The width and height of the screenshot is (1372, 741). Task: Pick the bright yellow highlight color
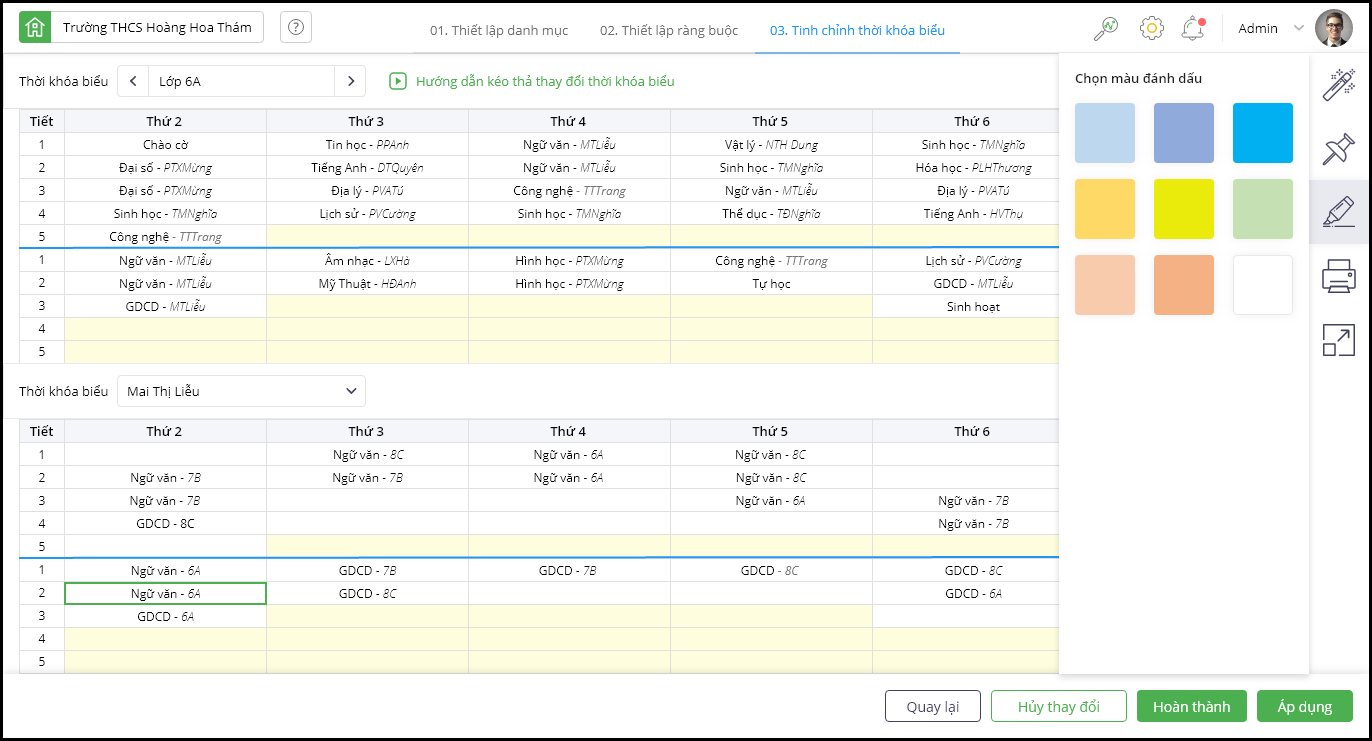coord(1184,209)
